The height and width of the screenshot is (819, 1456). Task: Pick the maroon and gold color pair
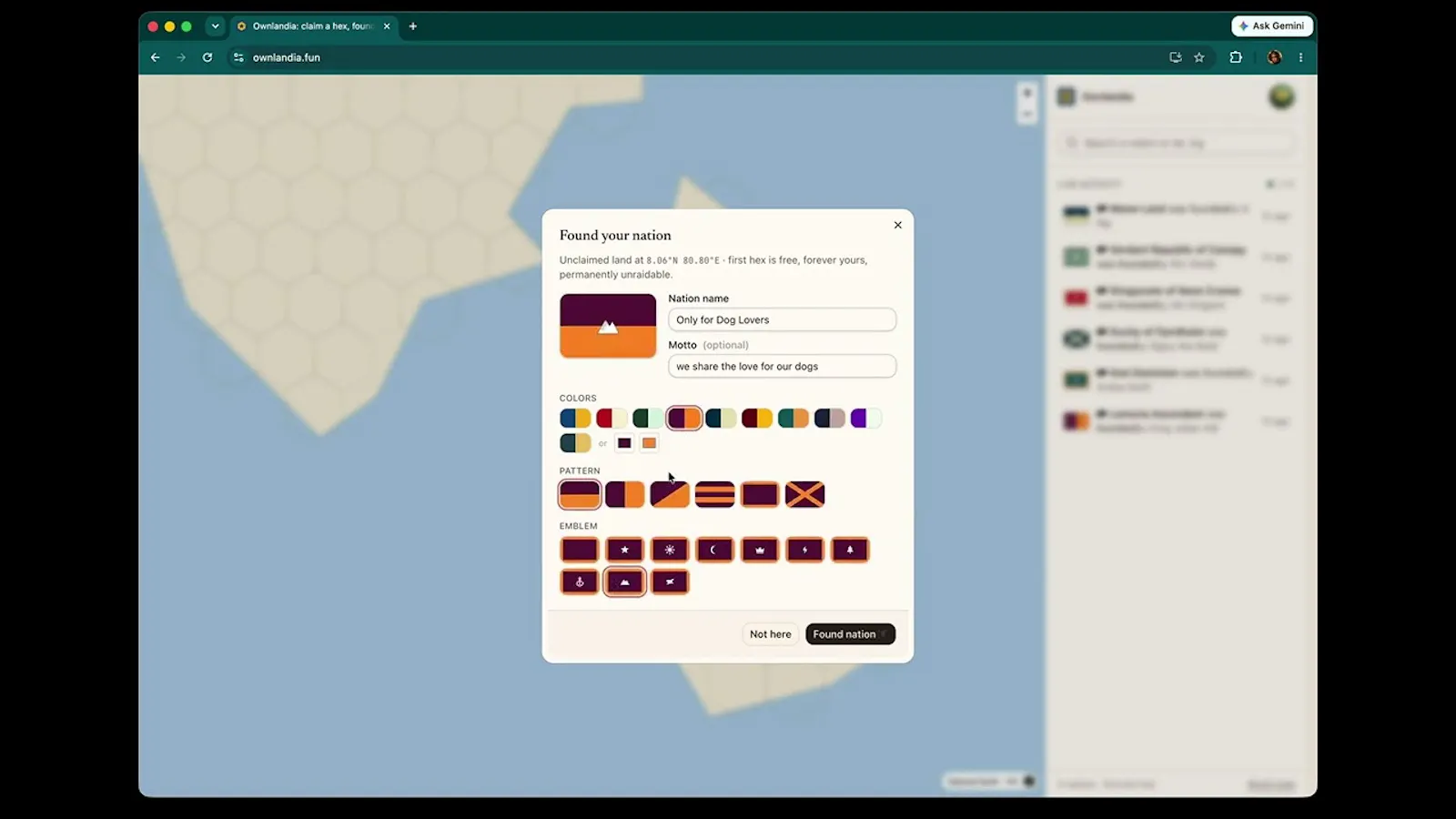[x=757, y=419]
